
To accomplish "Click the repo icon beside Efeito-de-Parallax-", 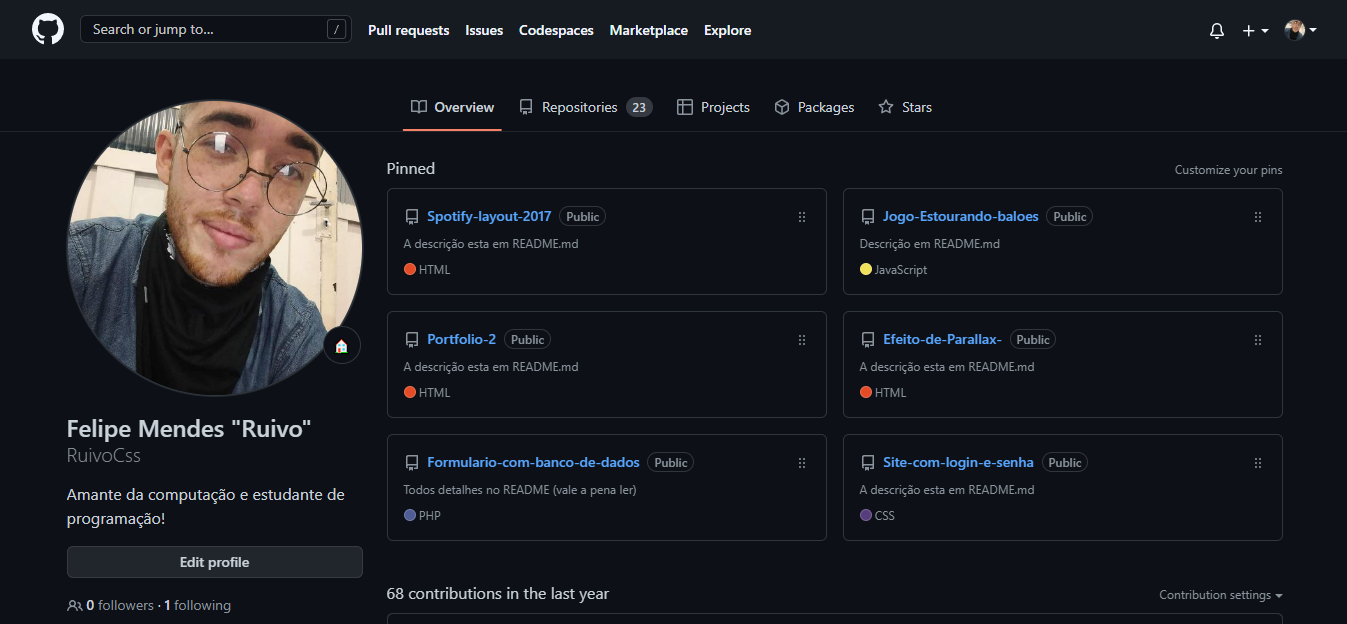I will [x=867, y=340].
